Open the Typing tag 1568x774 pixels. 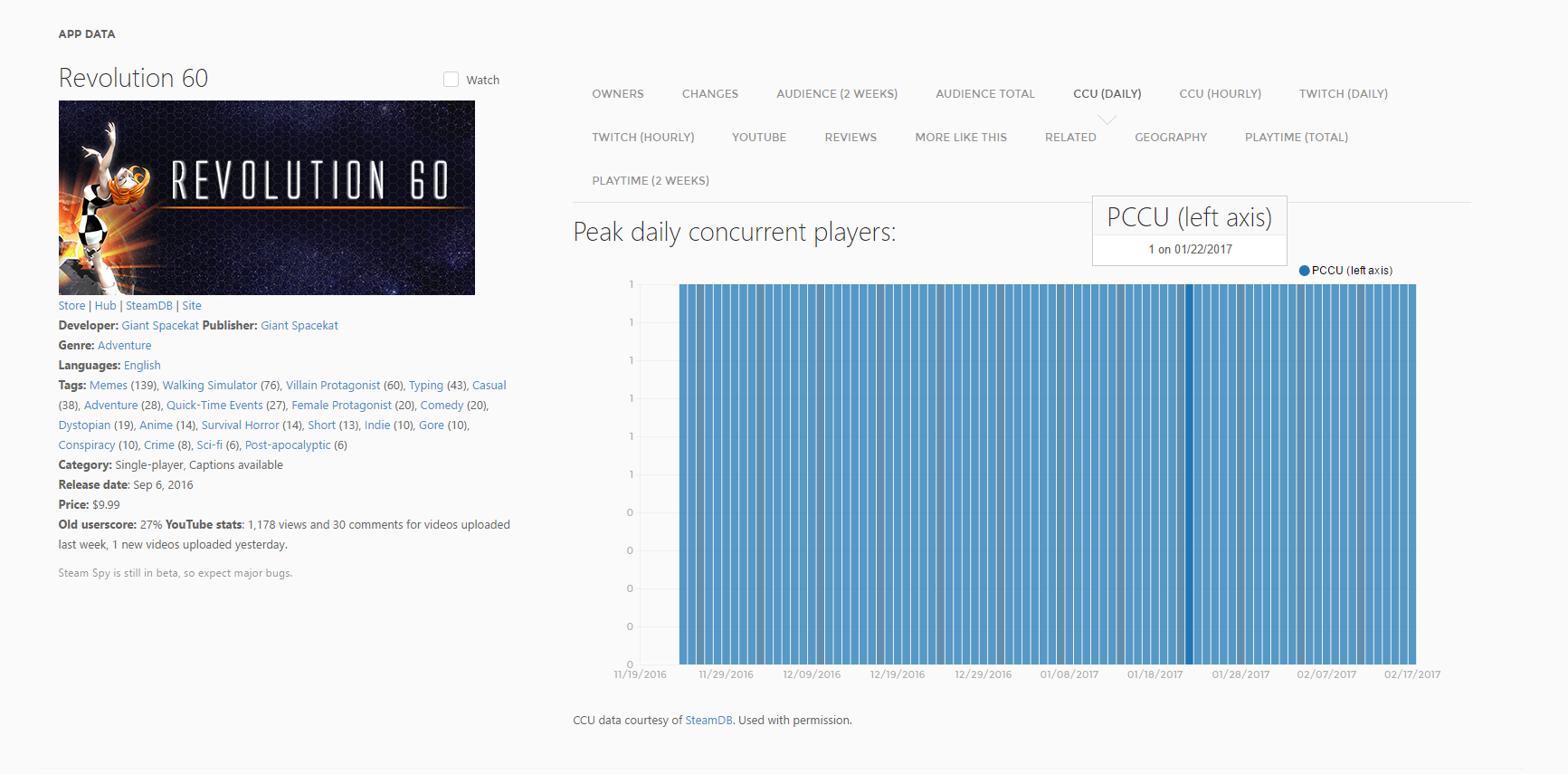point(426,386)
